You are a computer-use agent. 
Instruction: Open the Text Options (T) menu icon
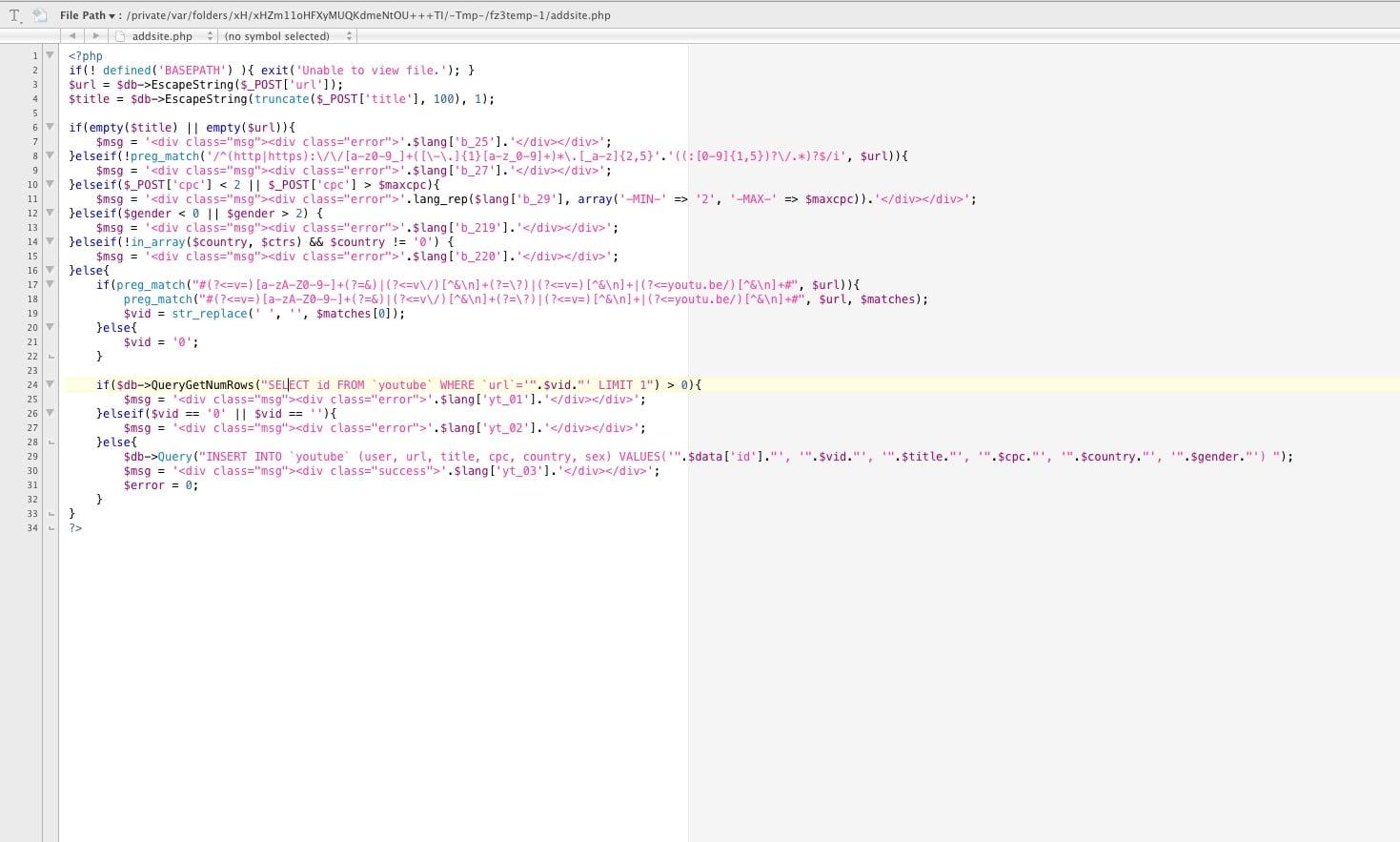(x=14, y=15)
